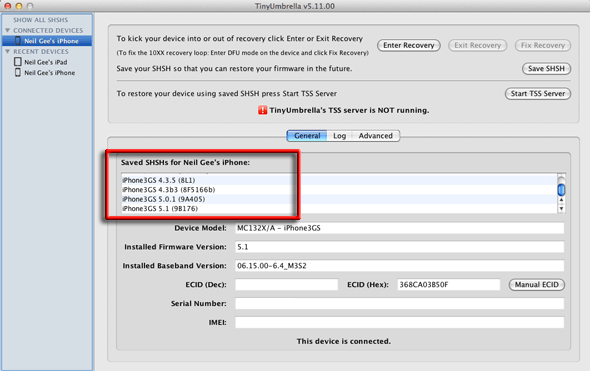Screen dimensions: 590x371
Task: Select iPhone3GS 4.3.5 (8L1) SHSH entry
Action: coord(339,180)
